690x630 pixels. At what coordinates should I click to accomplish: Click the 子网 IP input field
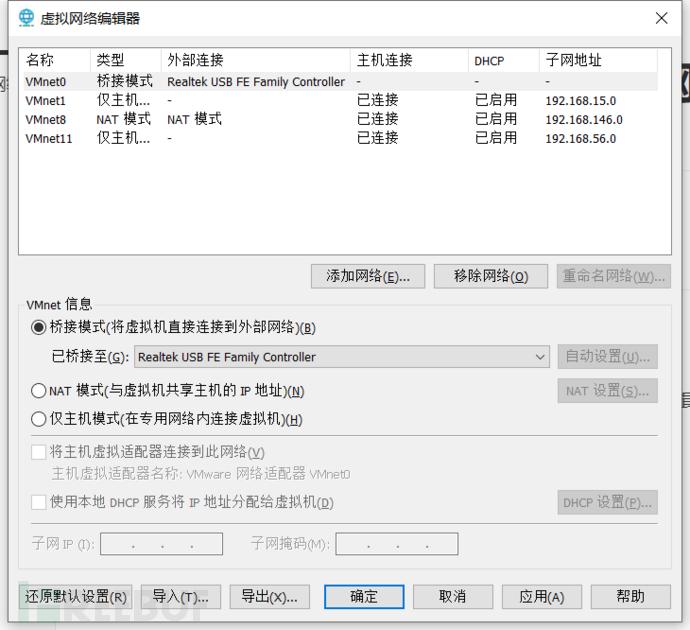(x=161, y=544)
